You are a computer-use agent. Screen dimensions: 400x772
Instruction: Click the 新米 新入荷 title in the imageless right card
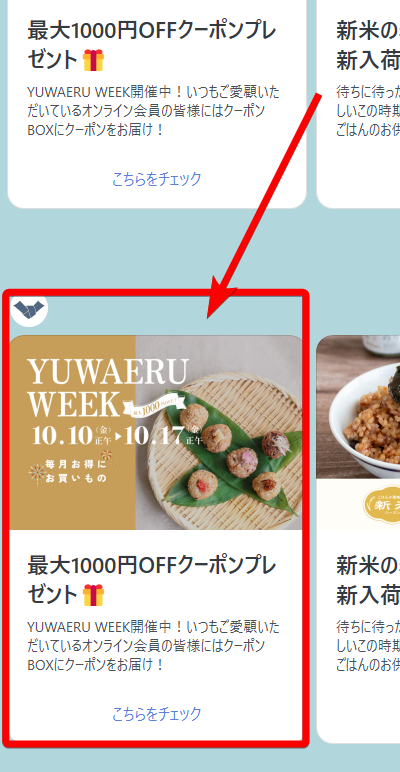pos(368,46)
